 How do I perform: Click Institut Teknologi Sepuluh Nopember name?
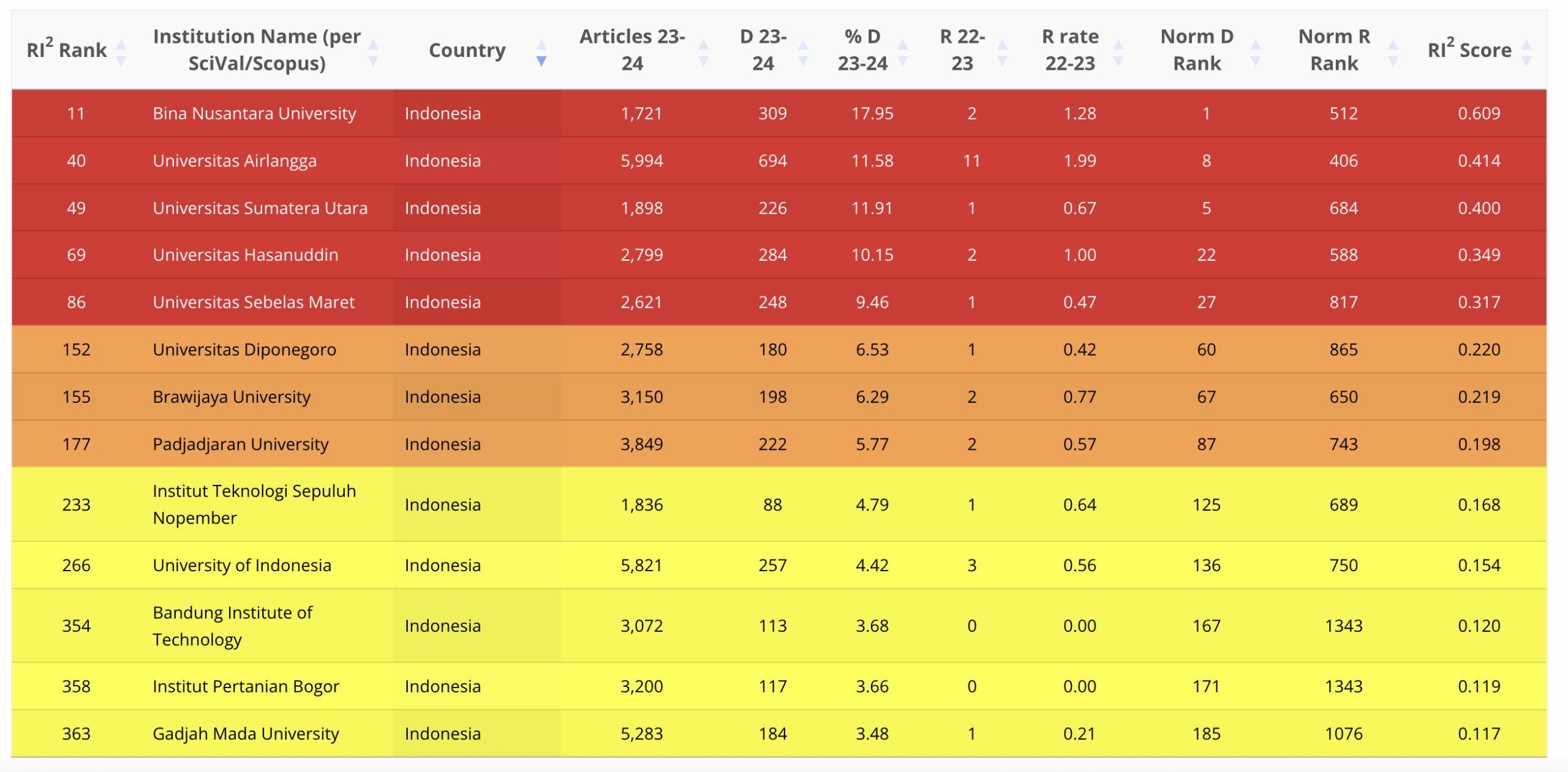[x=254, y=504]
